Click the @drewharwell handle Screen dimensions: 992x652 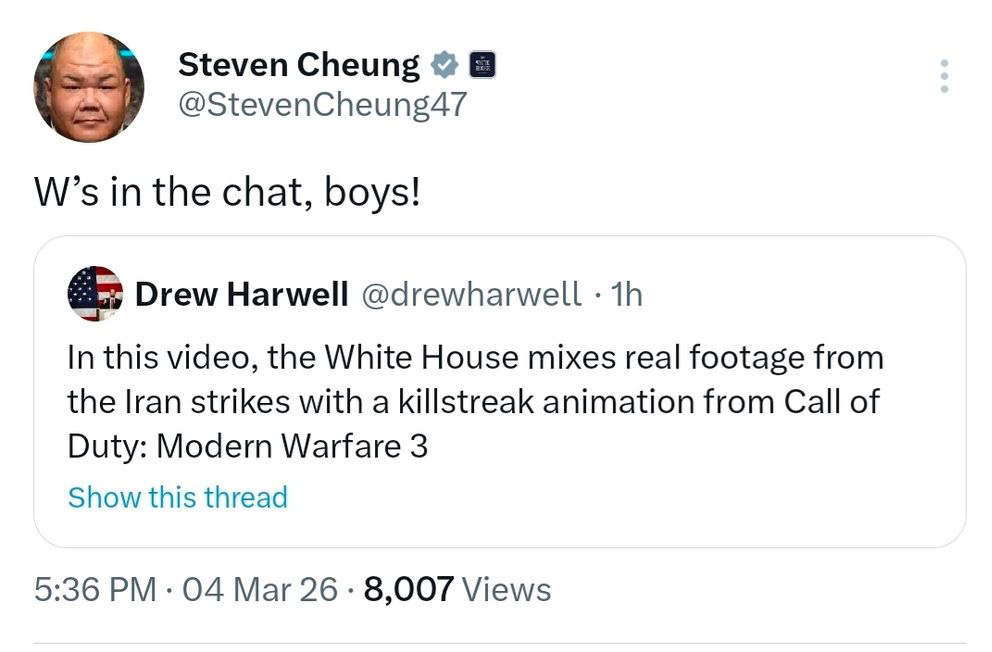(x=470, y=294)
